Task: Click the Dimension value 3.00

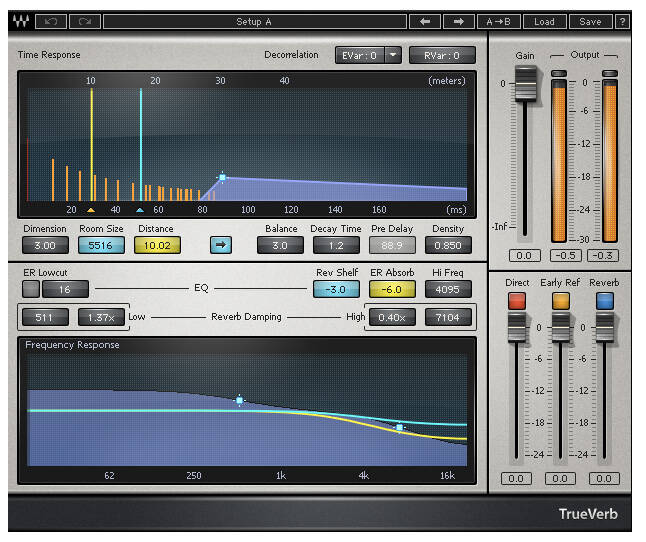Action: coord(45,245)
